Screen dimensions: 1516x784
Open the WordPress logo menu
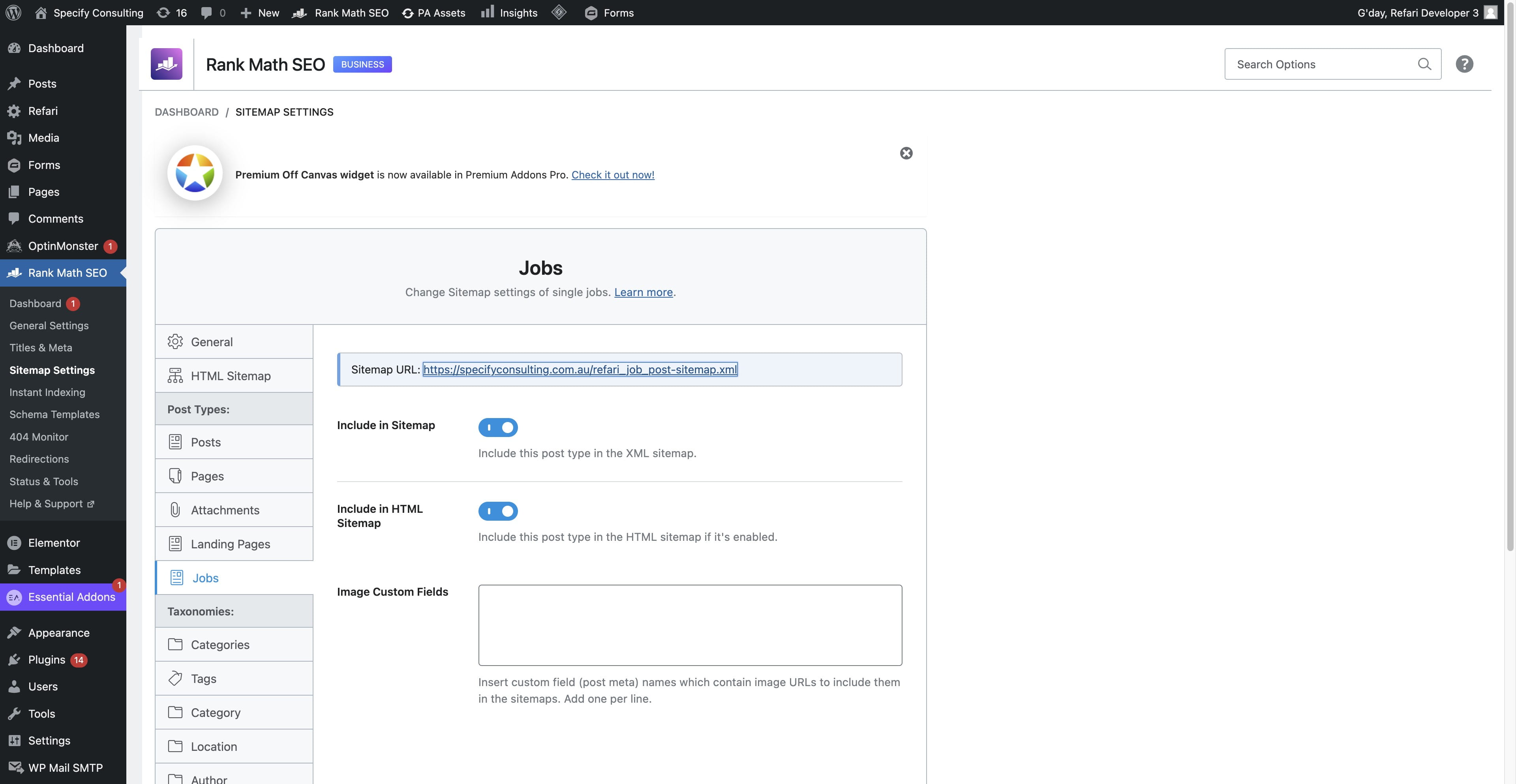click(x=13, y=12)
